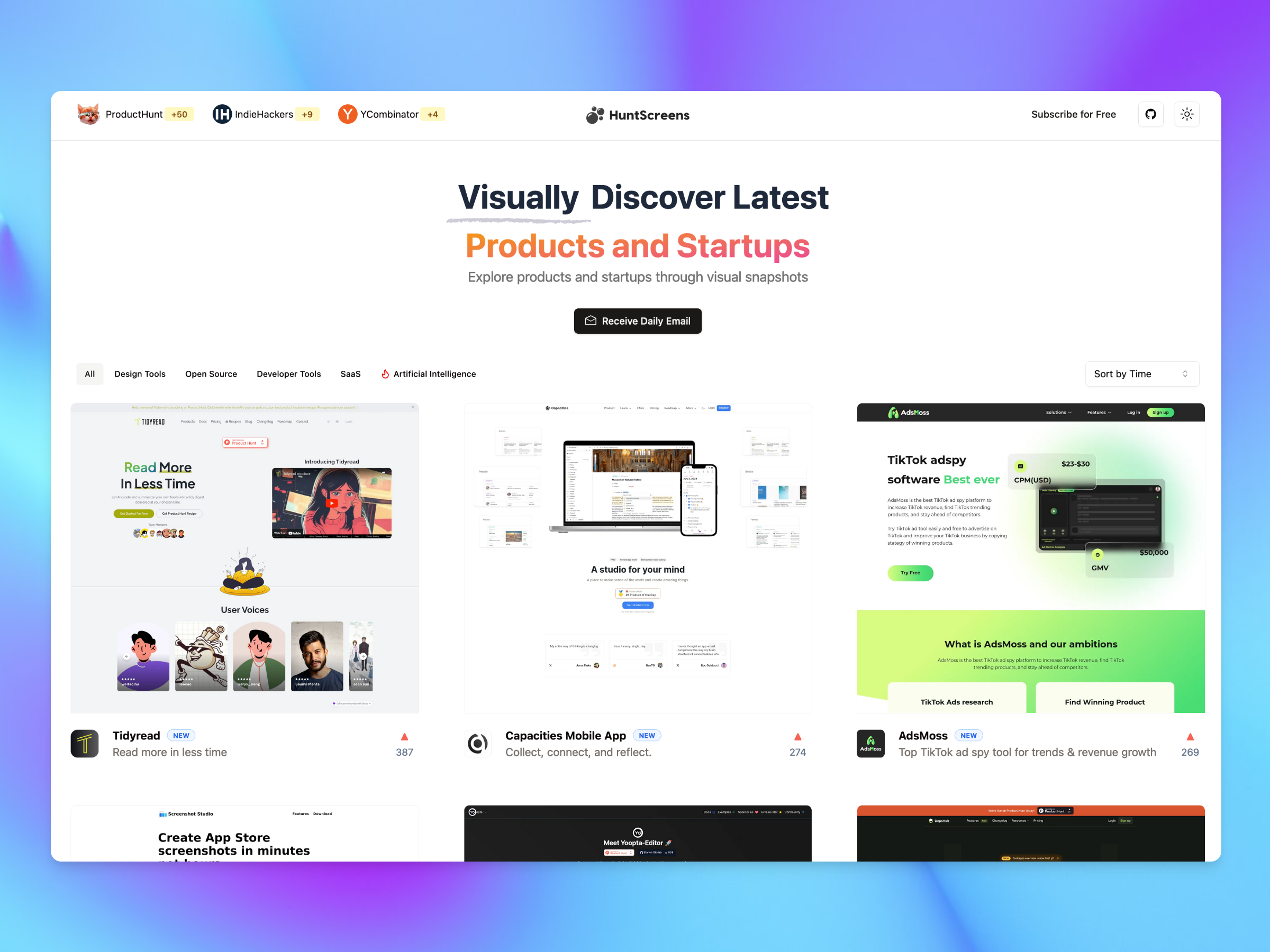
Task: Select the SaaS filter tab
Action: click(347, 374)
